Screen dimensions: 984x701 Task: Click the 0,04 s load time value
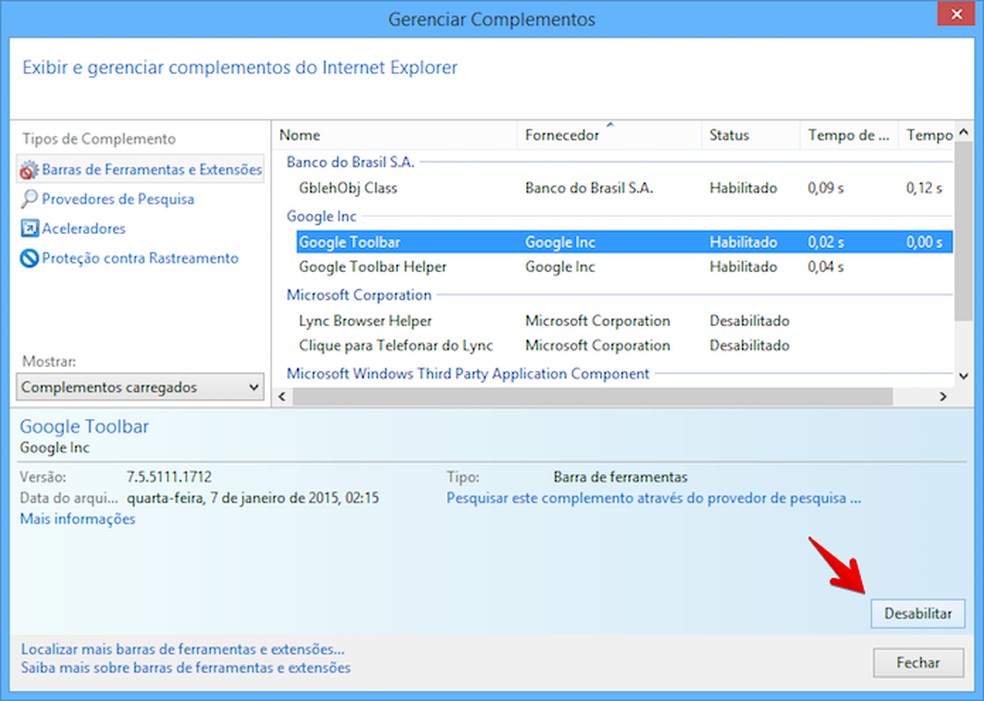(x=826, y=267)
